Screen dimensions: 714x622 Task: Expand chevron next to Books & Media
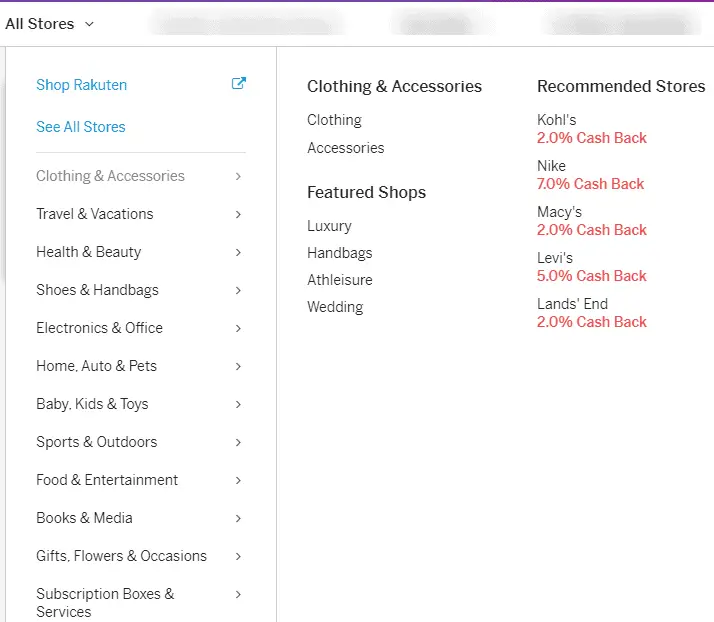238,518
